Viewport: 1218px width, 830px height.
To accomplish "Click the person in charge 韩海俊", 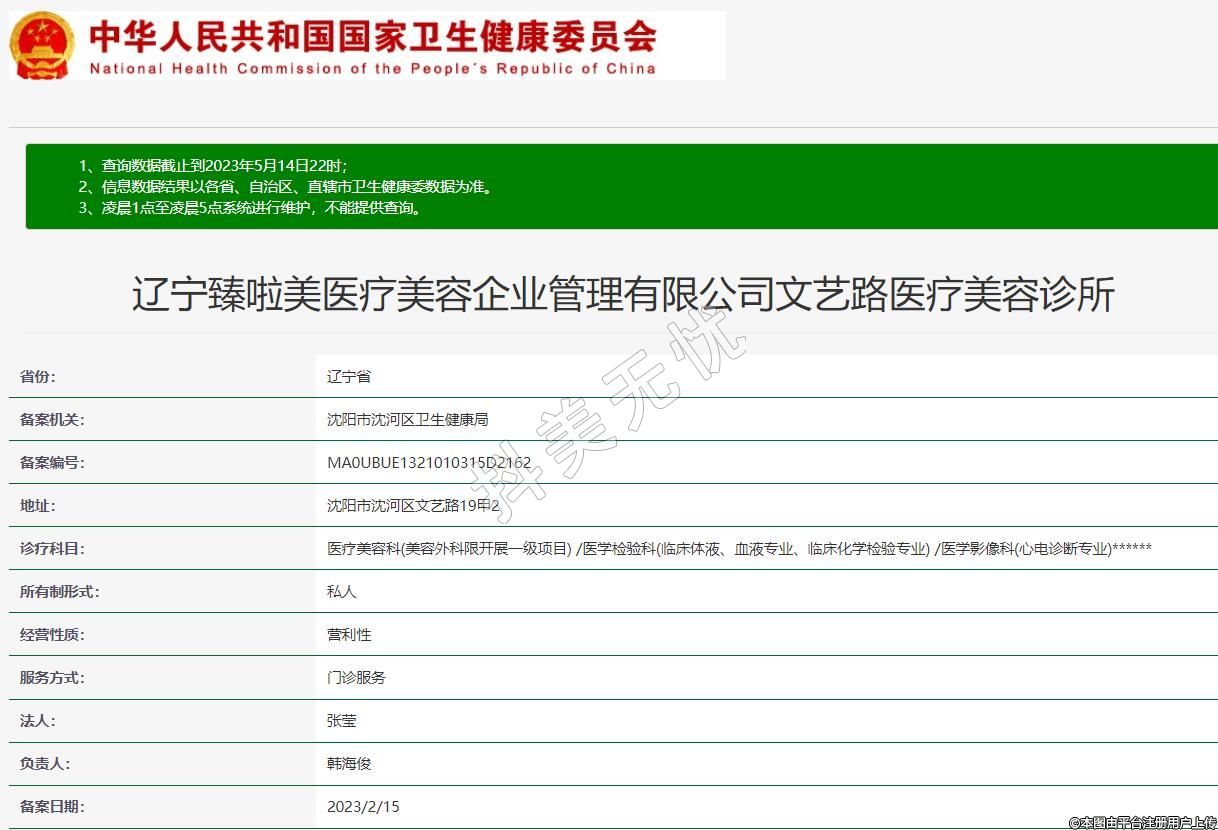I will (x=349, y=764).
